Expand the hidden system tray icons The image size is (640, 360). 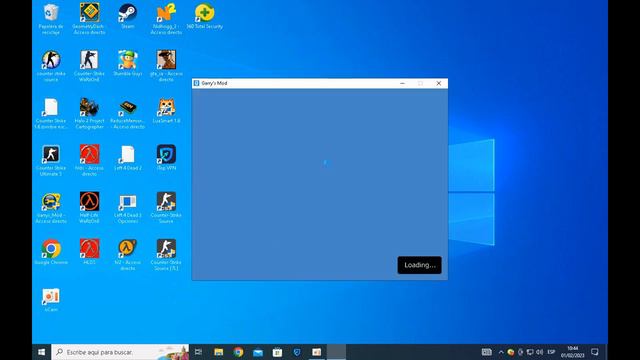(x=501, y=352)
